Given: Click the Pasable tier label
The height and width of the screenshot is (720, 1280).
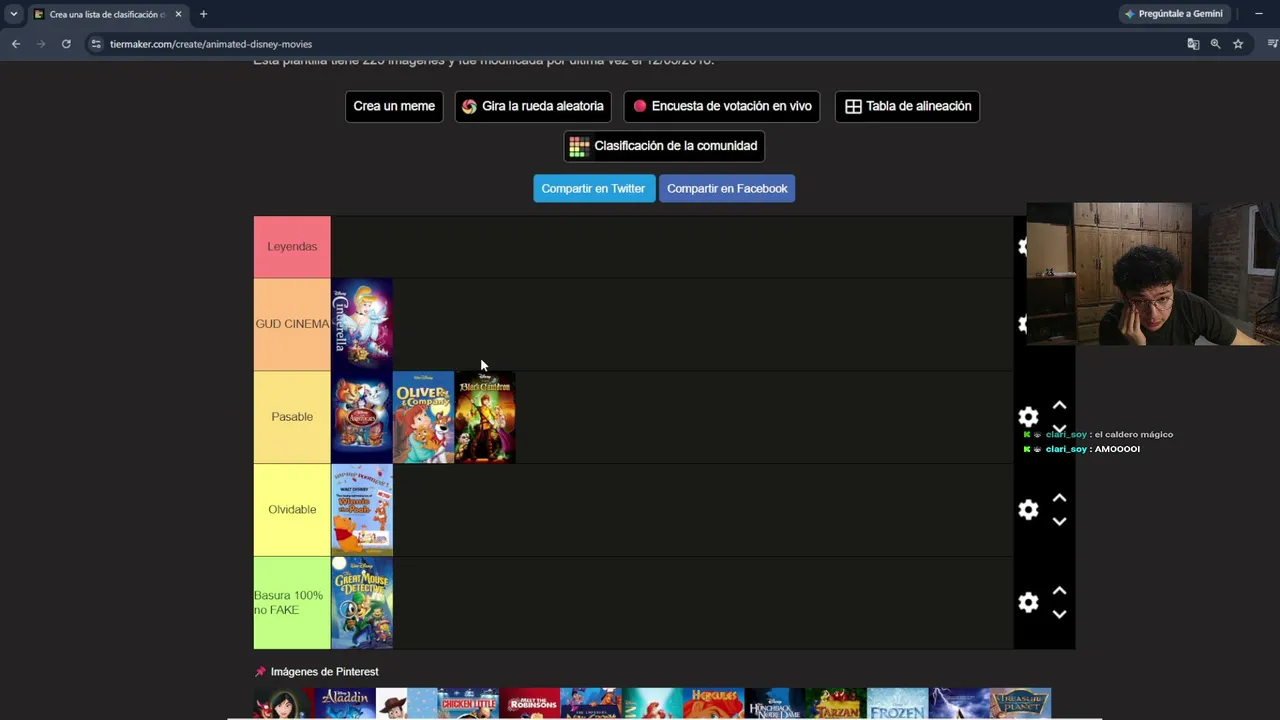Looking at the screenshot, I should click(x=292, y=417).
